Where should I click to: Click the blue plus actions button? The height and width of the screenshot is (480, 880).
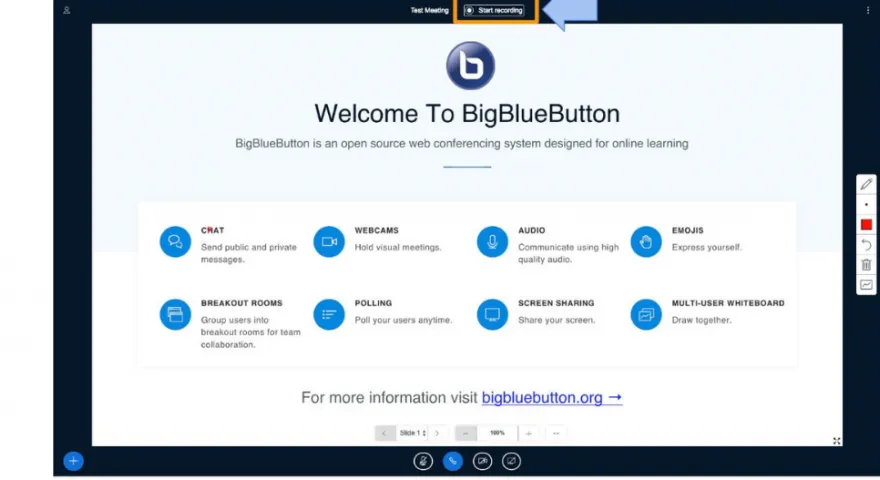coord(73,461)
